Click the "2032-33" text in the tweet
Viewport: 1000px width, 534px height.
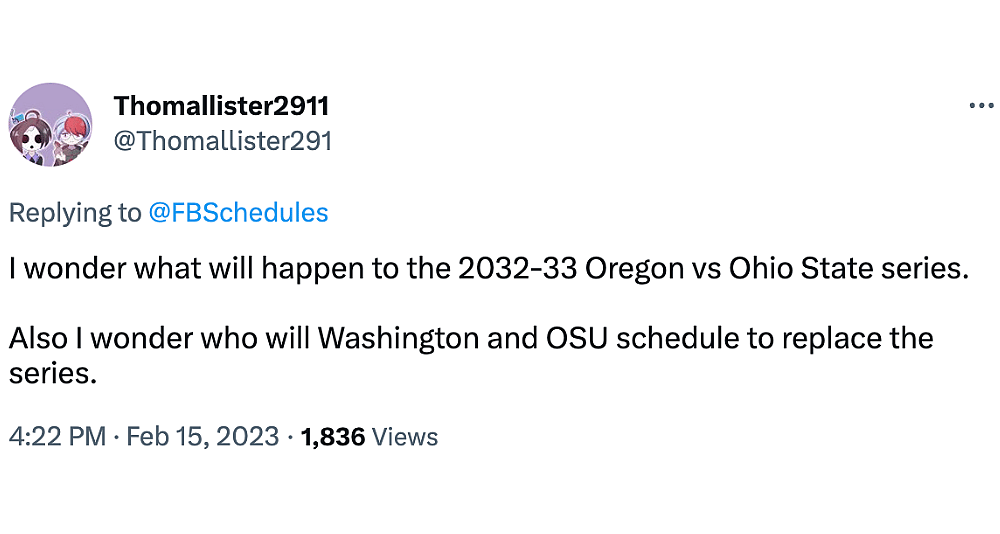click(518, 269)
